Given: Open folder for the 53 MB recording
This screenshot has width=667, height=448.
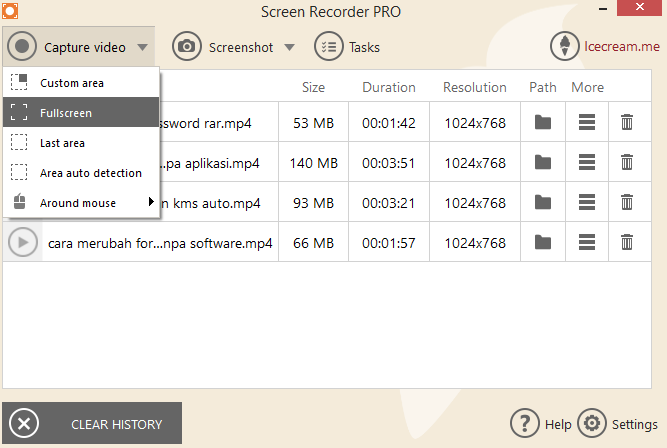Looking at the screenshot, I should pos(543,123).
